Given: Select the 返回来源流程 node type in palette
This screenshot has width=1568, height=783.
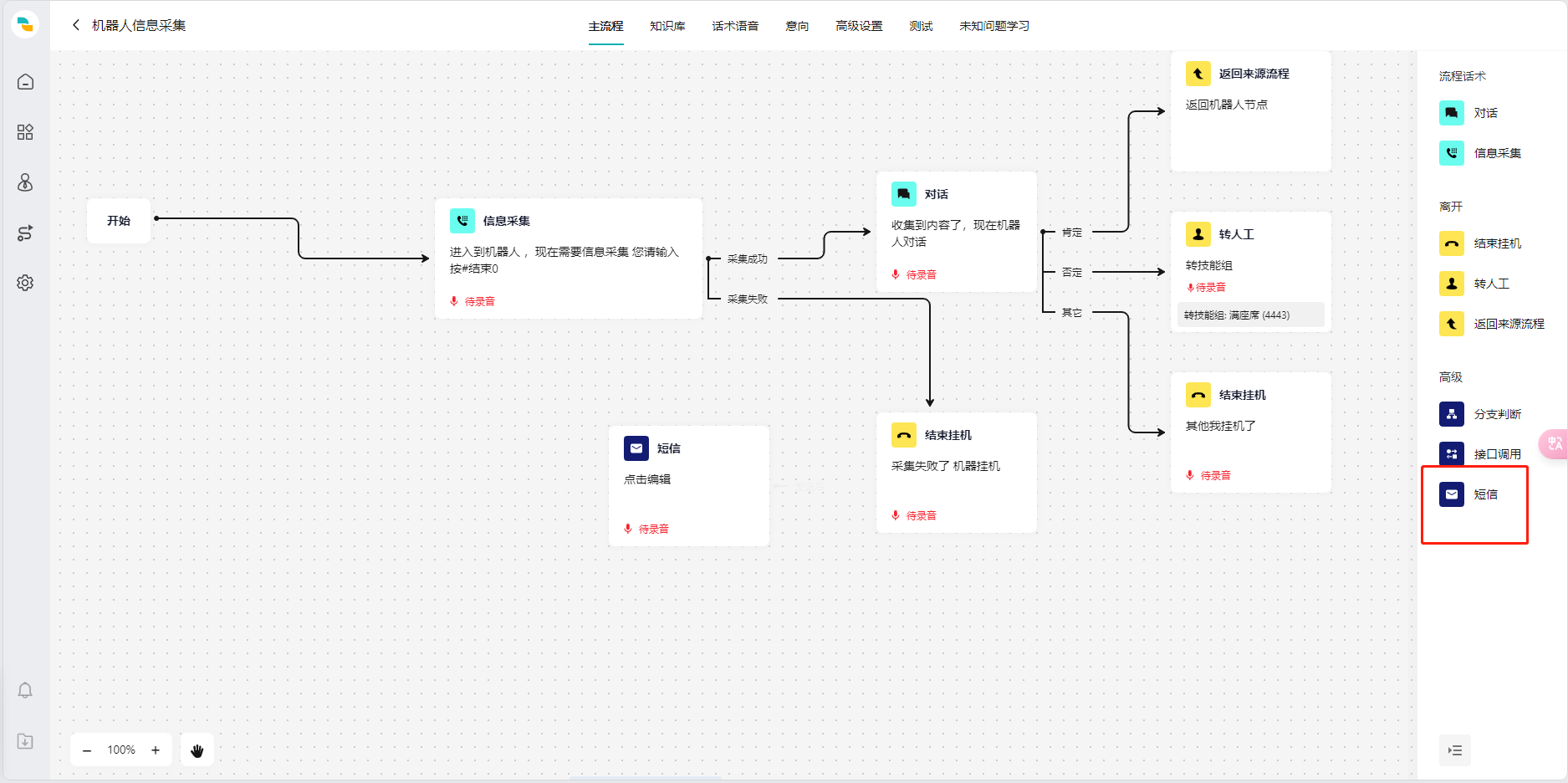Looking at the screenshot, I should click(1492, 324).
